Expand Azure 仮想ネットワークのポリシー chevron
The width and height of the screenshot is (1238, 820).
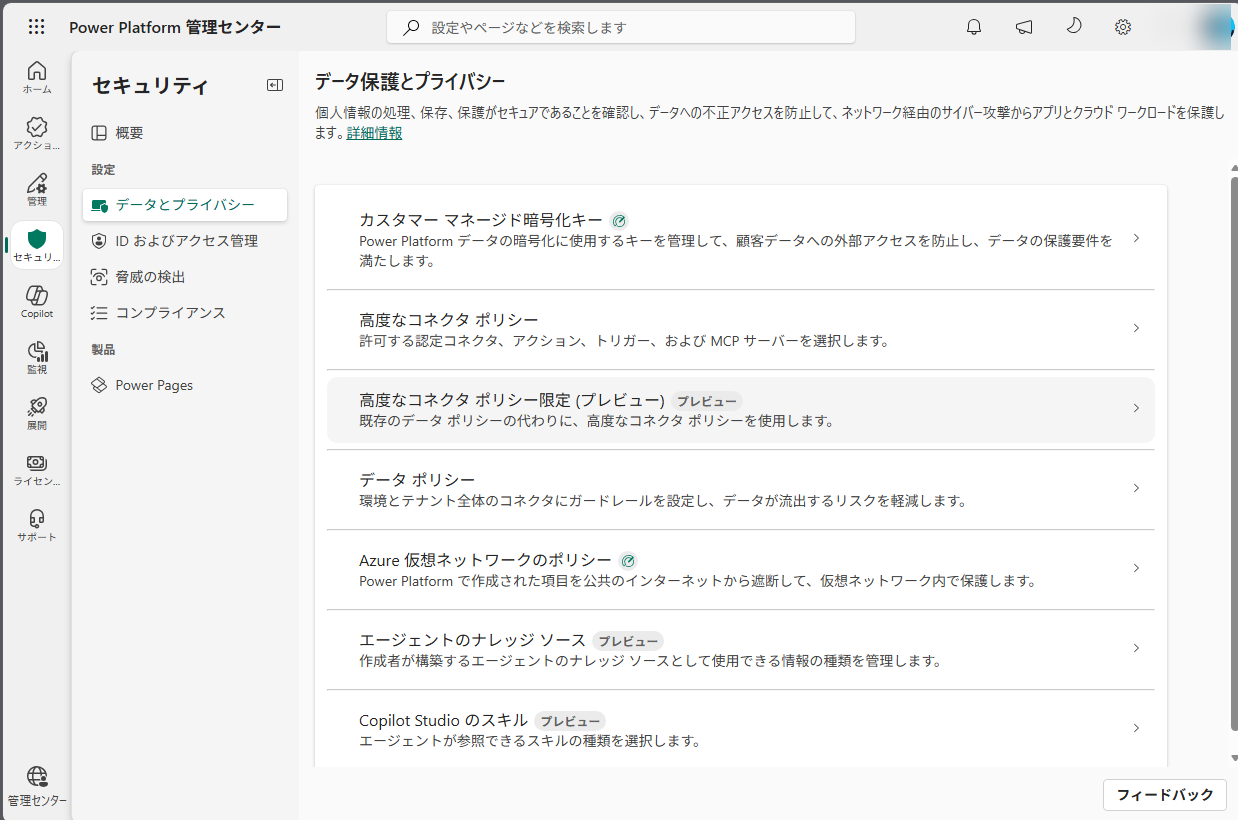[1136, 568]
